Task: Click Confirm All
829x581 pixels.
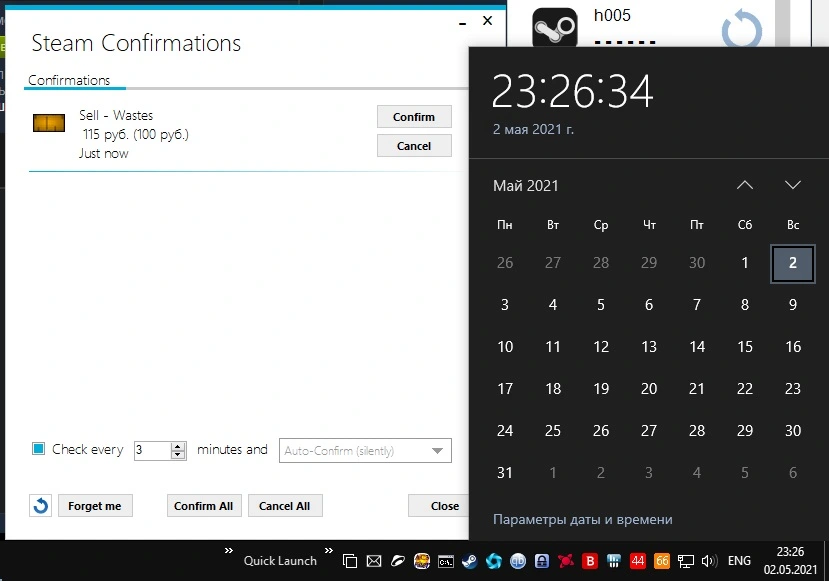Action: (204, 506)
